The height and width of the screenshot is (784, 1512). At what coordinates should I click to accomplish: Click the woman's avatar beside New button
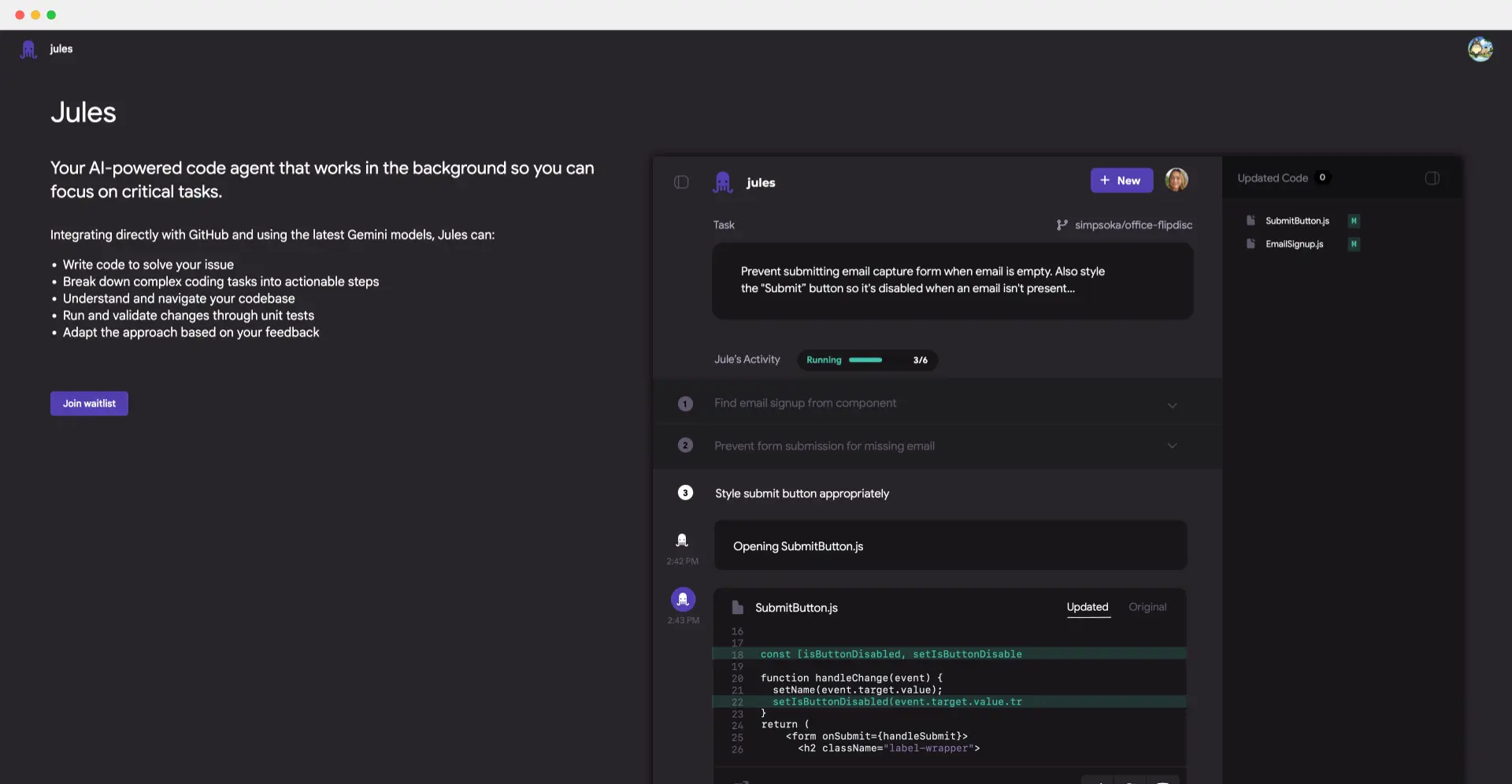pyautogui.click(x=1177, y=180)
